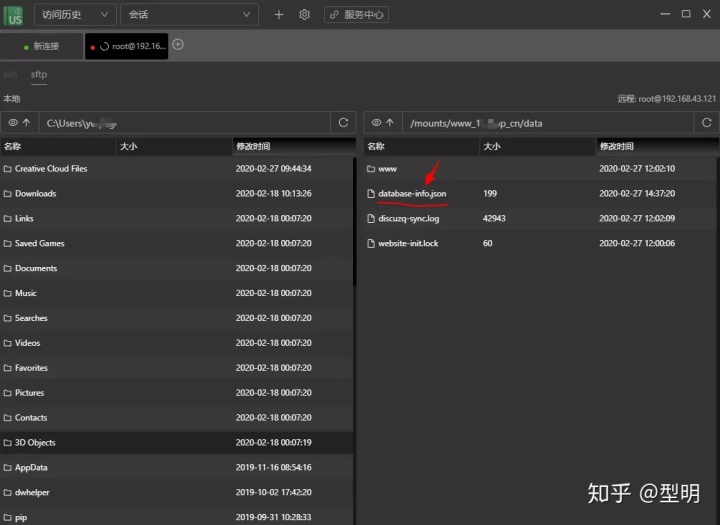Open the 会话 dropdown
Screen dimensions: 720x525
pos(189,15)
